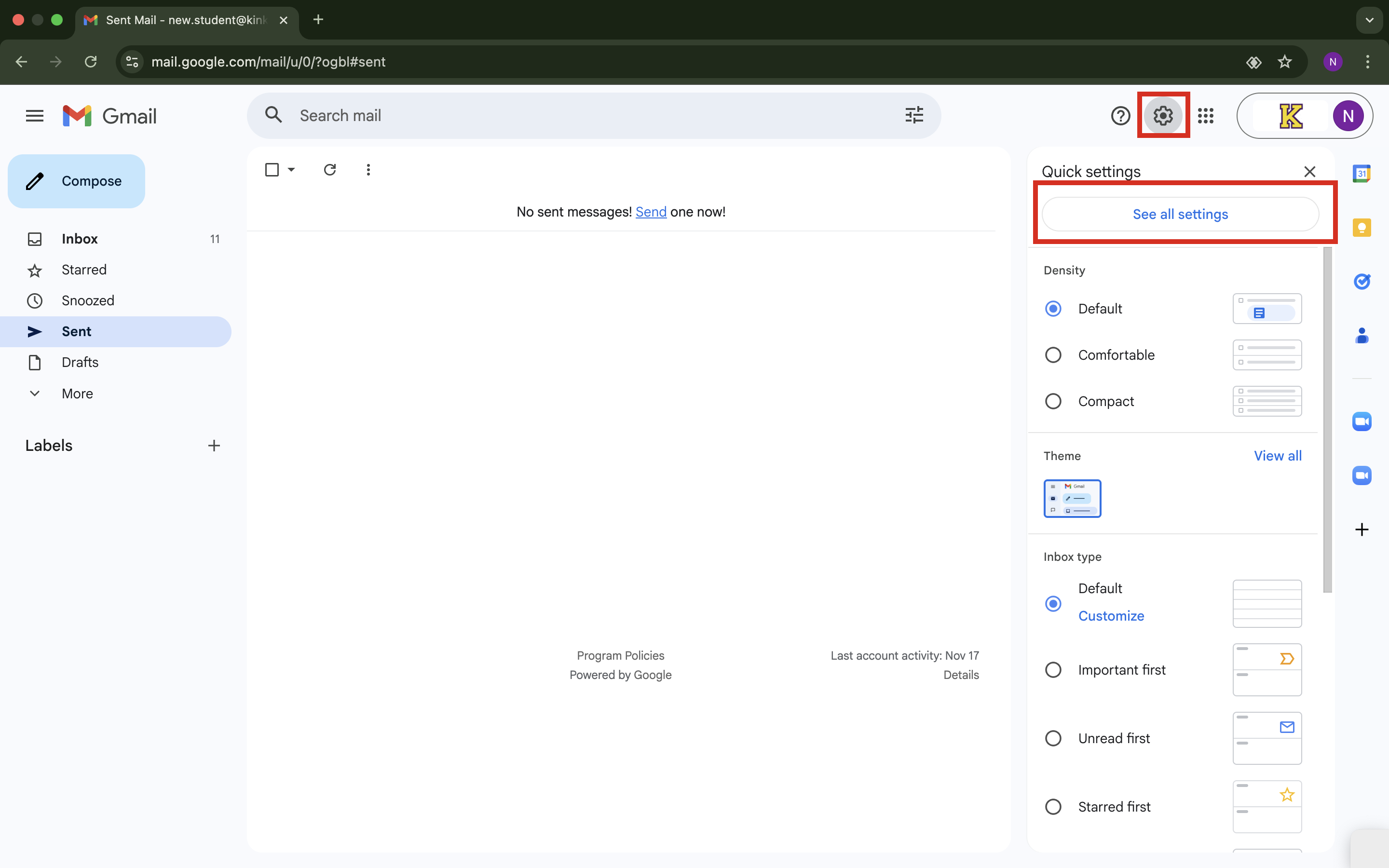Viewport: 1389px width, 868px height.
Task: Open Google Keep side panel
Action: (x=1362, y=228)
